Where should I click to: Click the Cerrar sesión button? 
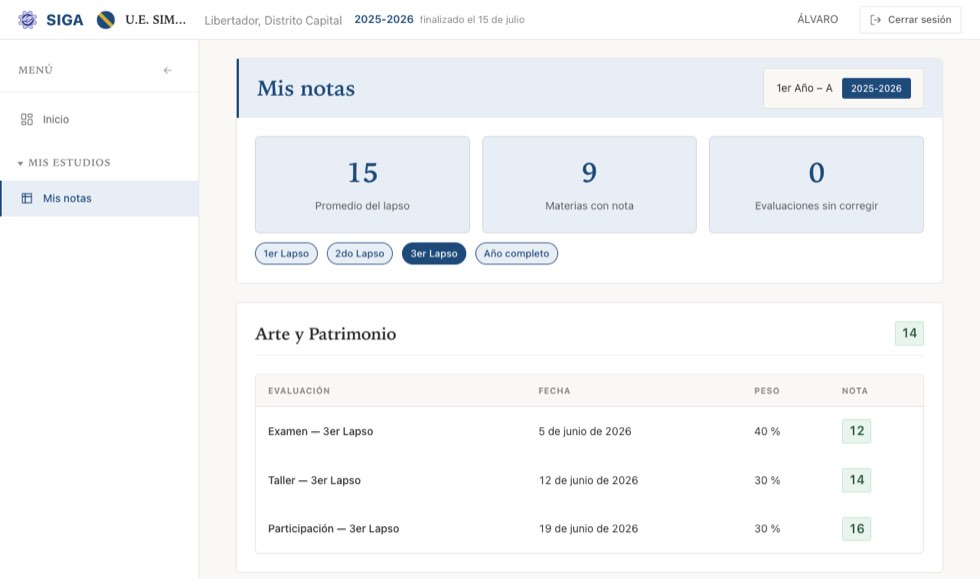(910, 20)
